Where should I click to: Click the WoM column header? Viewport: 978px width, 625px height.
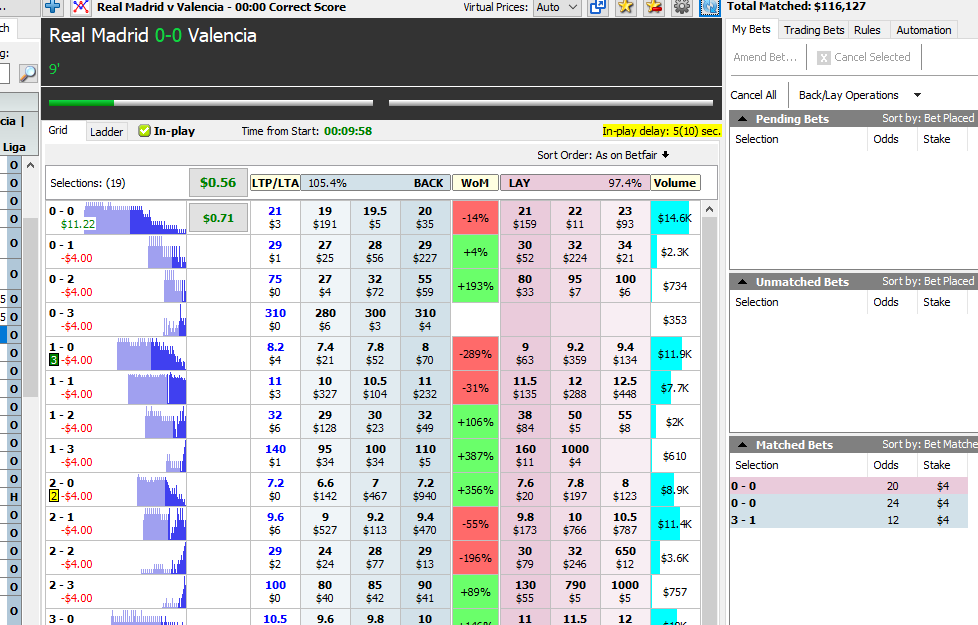[475, 183]
